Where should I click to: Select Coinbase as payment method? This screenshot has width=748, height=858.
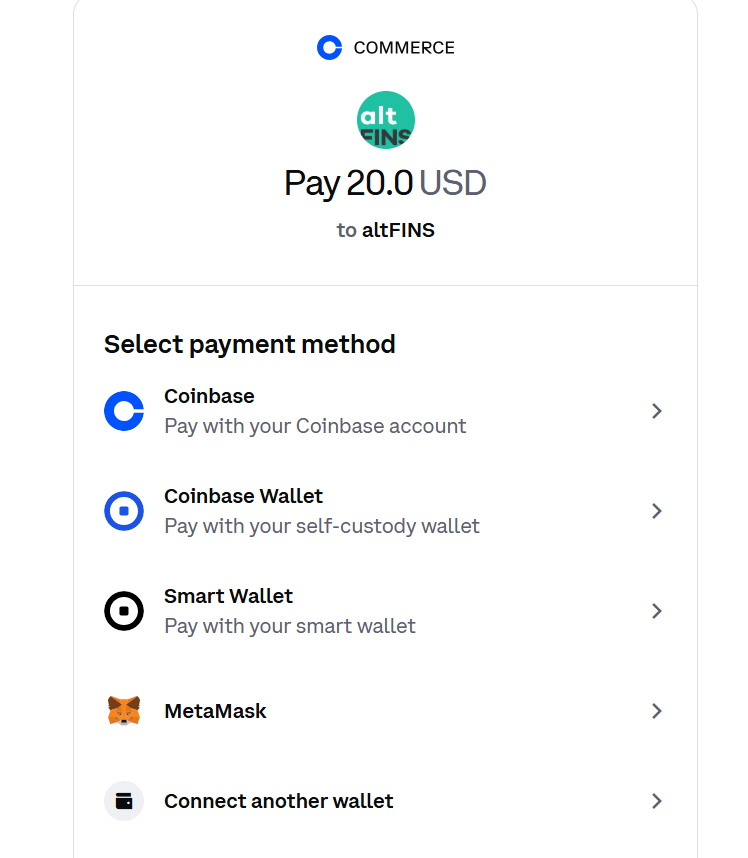coord(209,396)
